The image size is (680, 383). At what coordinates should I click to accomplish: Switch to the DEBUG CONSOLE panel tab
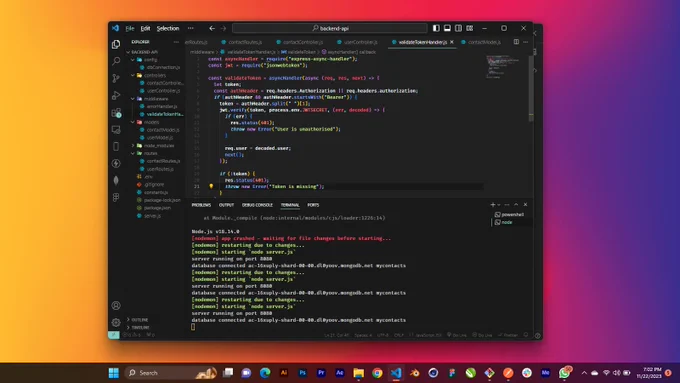257,205
